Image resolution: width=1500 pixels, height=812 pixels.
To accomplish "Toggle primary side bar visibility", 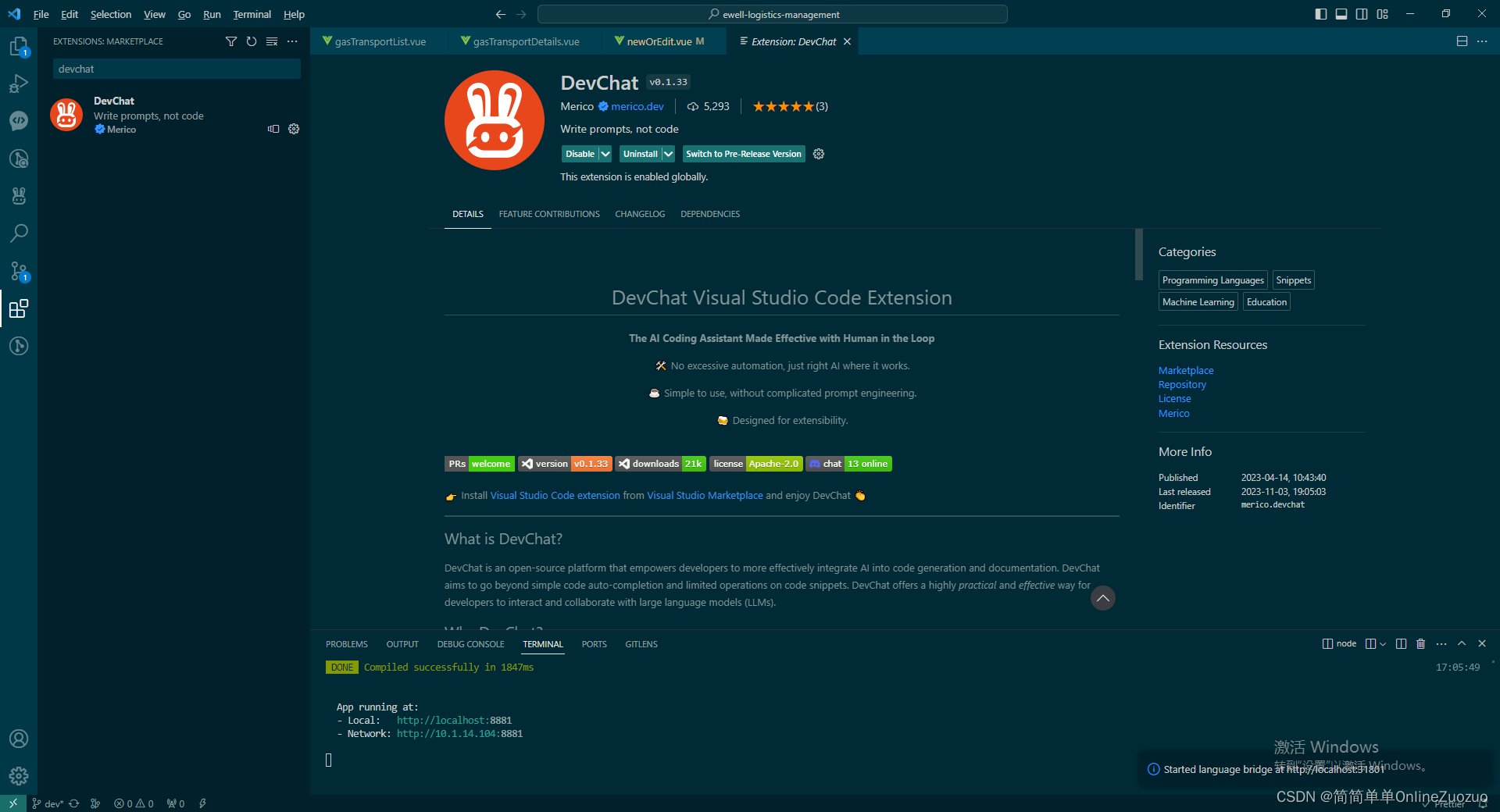I will (1321, 14).
